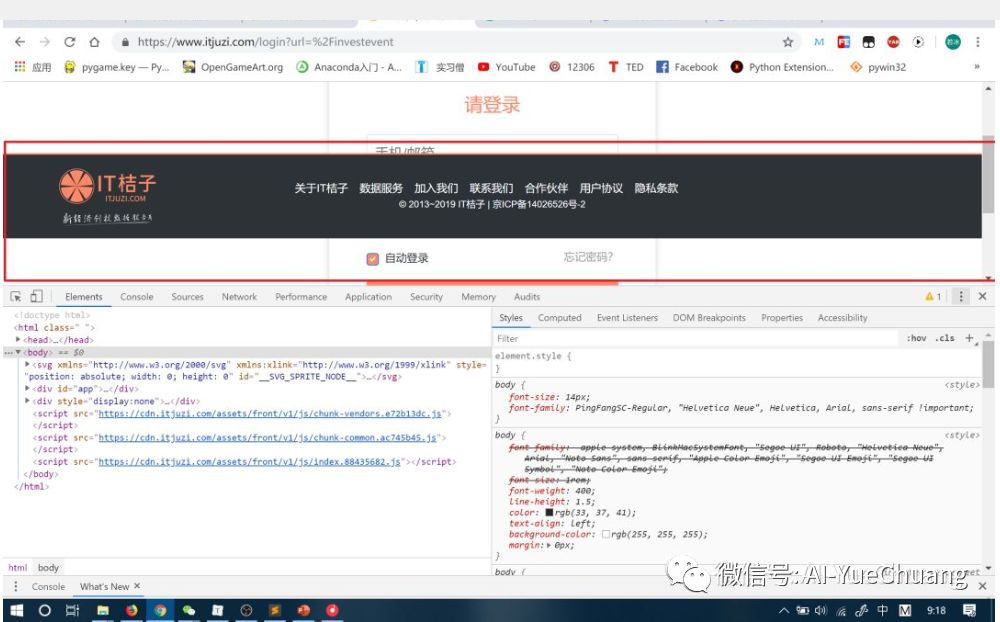Image resolution: width=1000 pixels, height=622 pixels.
Task: Open the 用户协议 footer link
Action: (601, 188)
